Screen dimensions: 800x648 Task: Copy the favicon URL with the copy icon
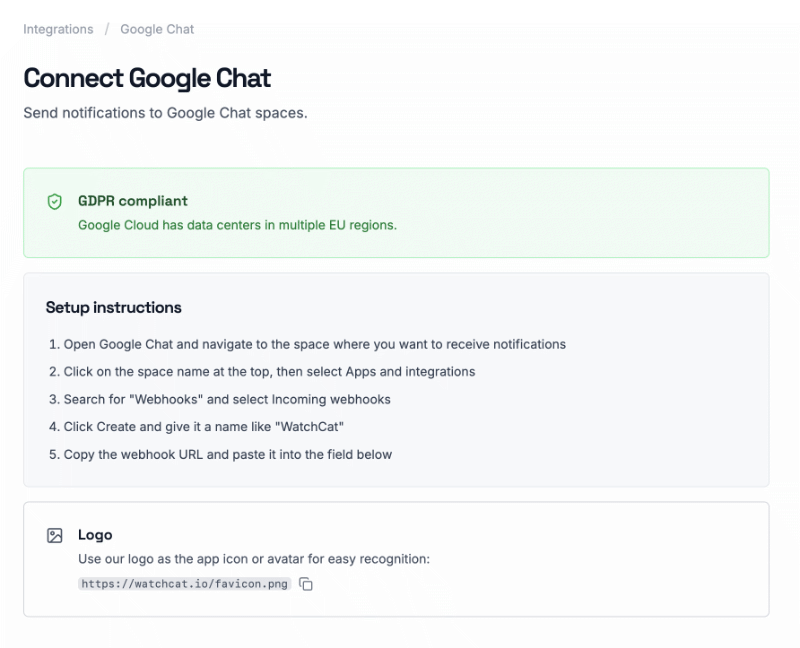pos(306,584)
